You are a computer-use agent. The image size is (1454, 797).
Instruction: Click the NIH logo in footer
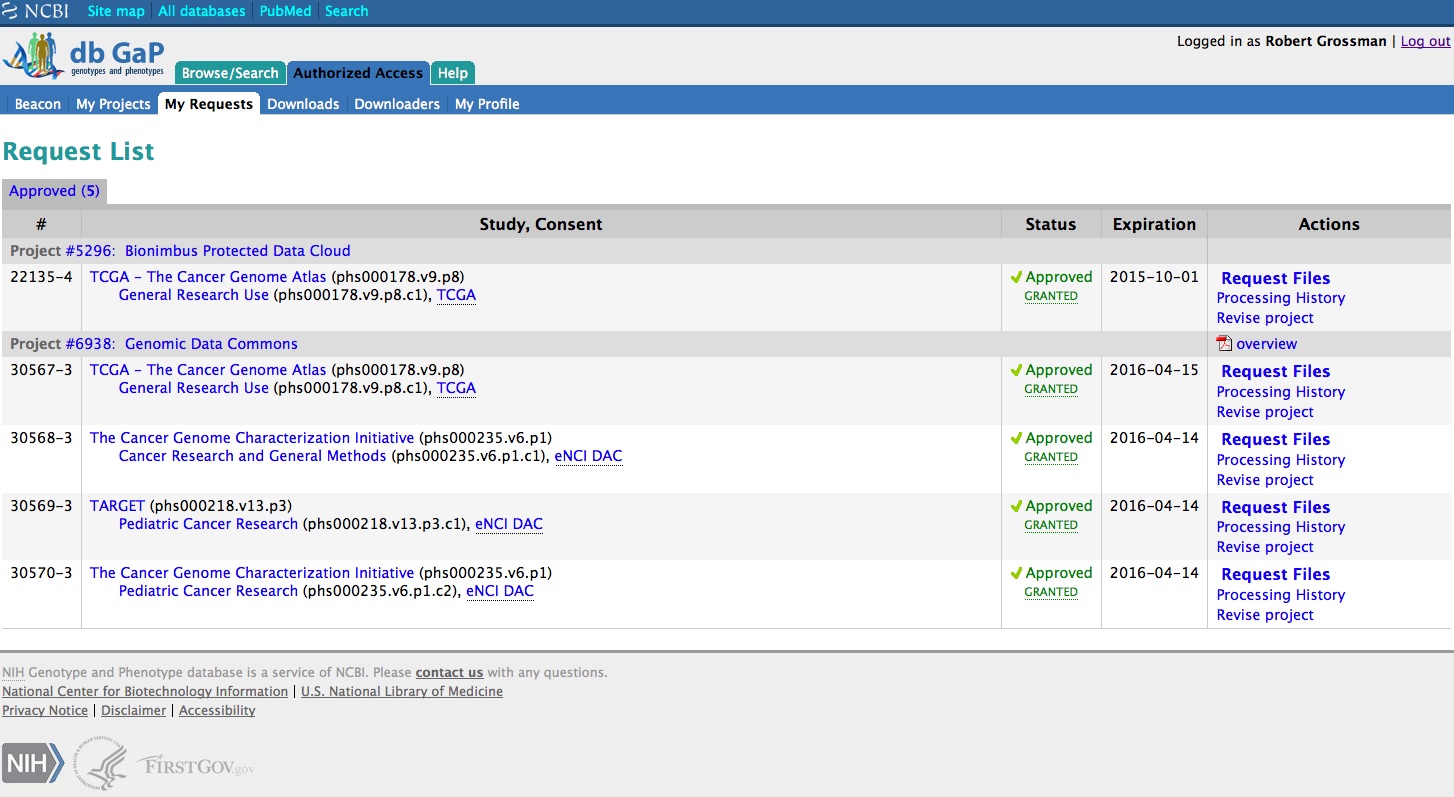pyautogui.click(x=33, y=766)
